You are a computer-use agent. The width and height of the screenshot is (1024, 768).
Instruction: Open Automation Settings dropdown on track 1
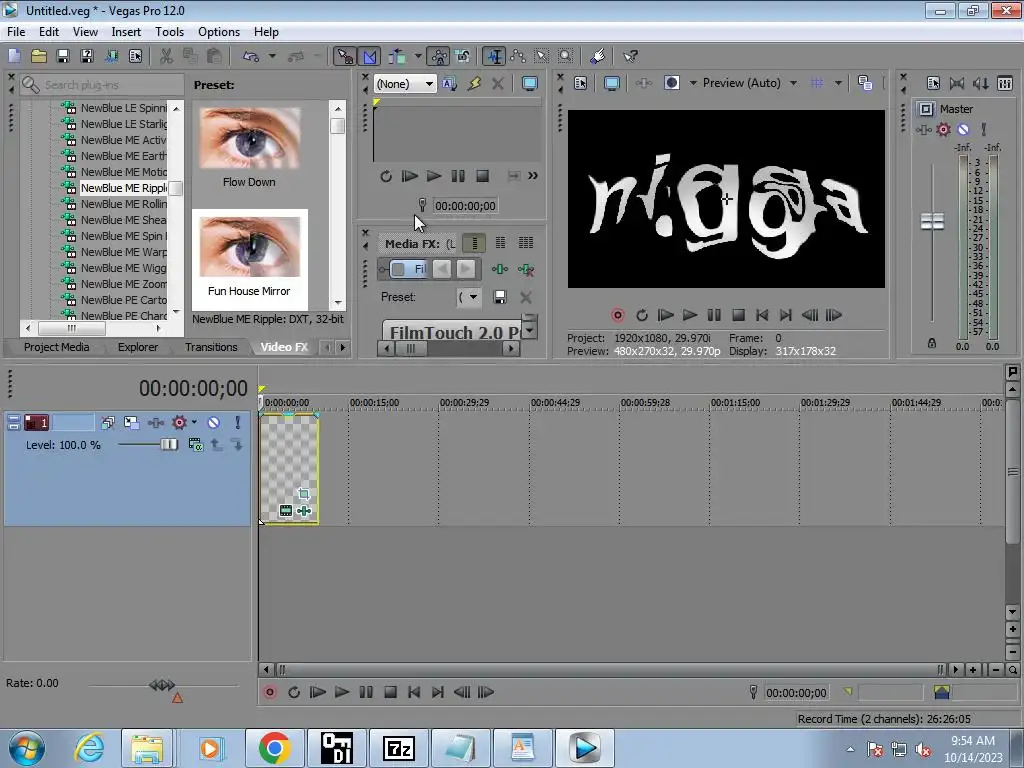[x=194, y=423]
